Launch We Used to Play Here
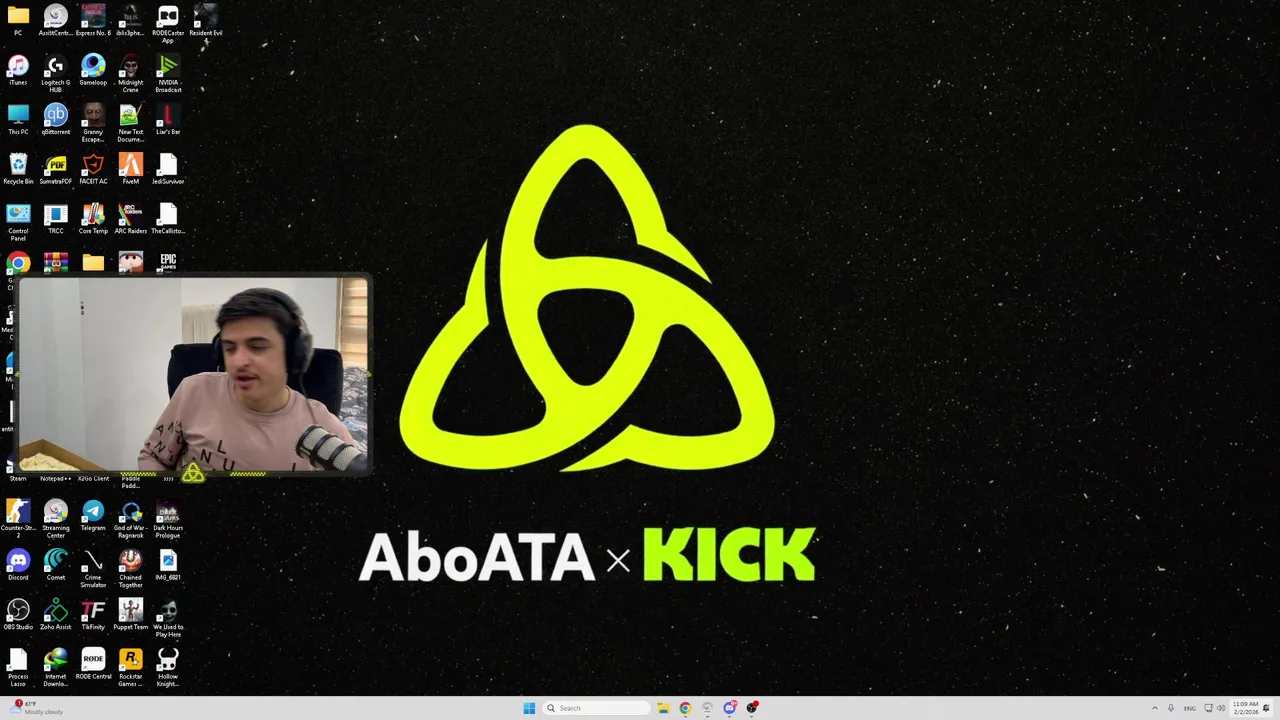 point(168,617)
